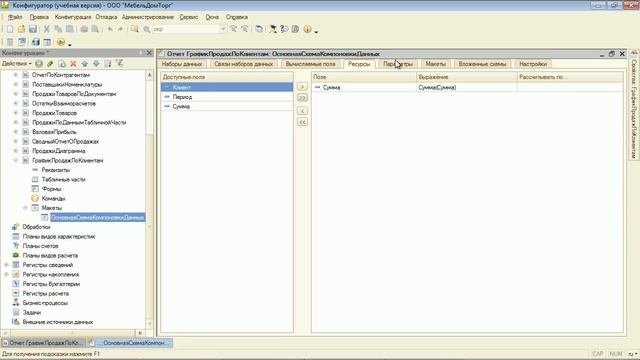
Task: Click the Сумма(Сумма) expression cell
Action: click(x=466, y=87)
